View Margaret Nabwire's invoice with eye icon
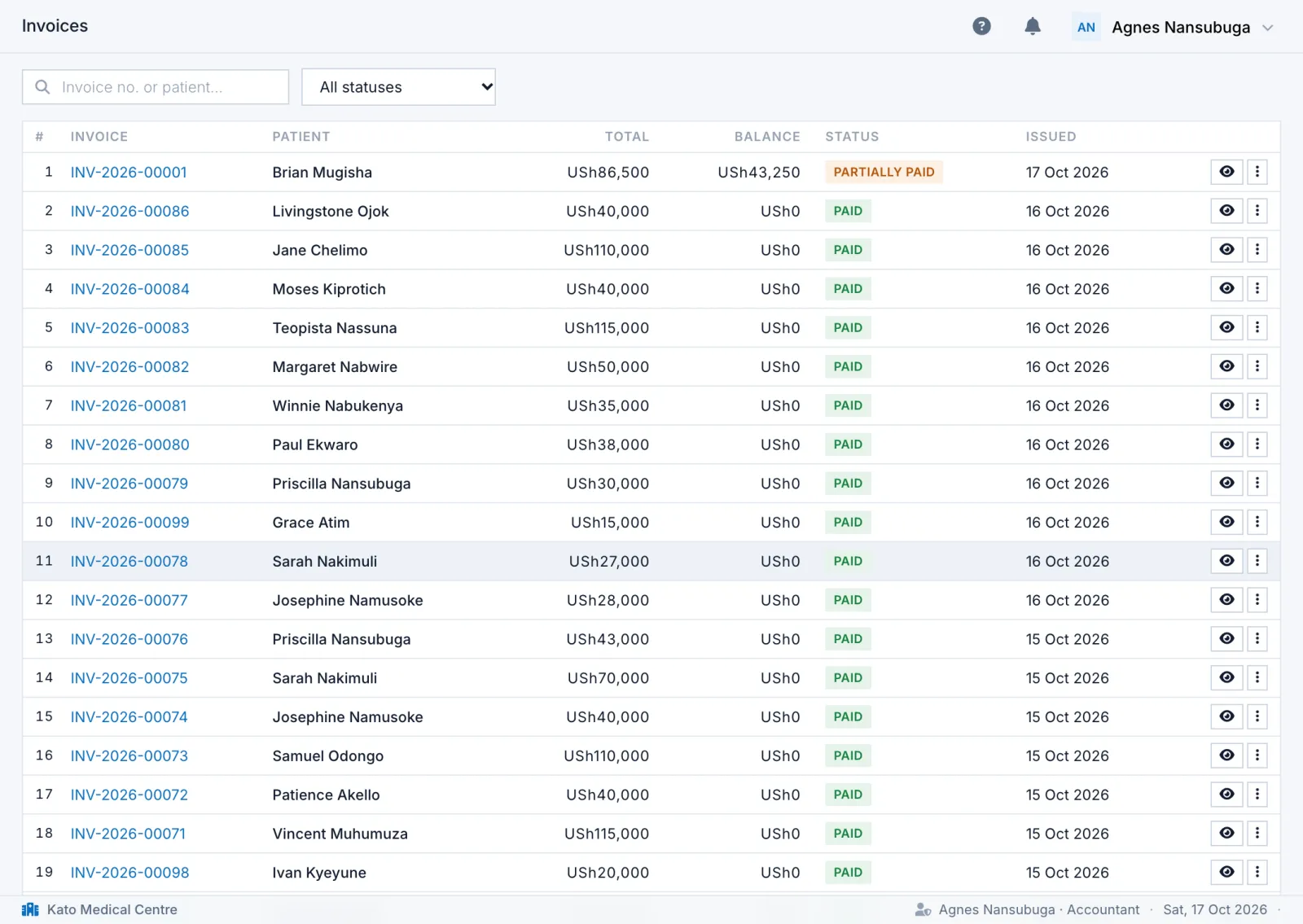The height and width of the screenshot is (924, 1303). [x=1226, y=366]
